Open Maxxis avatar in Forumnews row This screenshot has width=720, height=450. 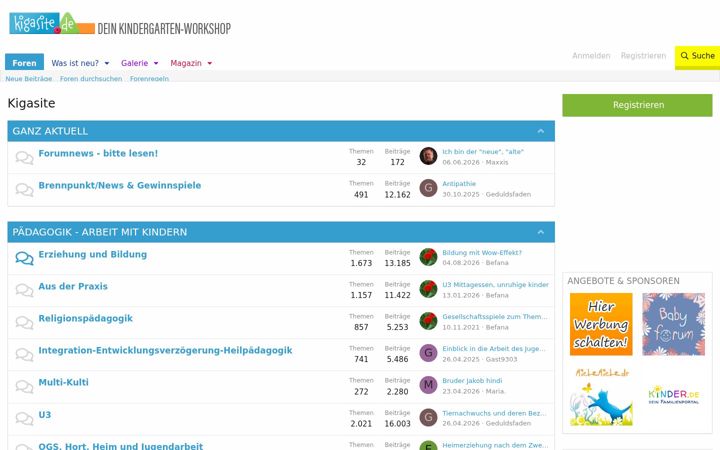pyautogui.click(x=428, y=156)
